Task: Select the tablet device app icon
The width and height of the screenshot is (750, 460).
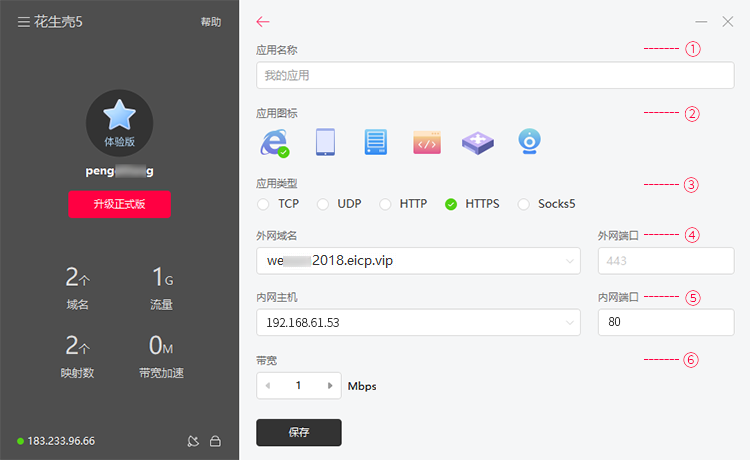Action: click(326, 142)
